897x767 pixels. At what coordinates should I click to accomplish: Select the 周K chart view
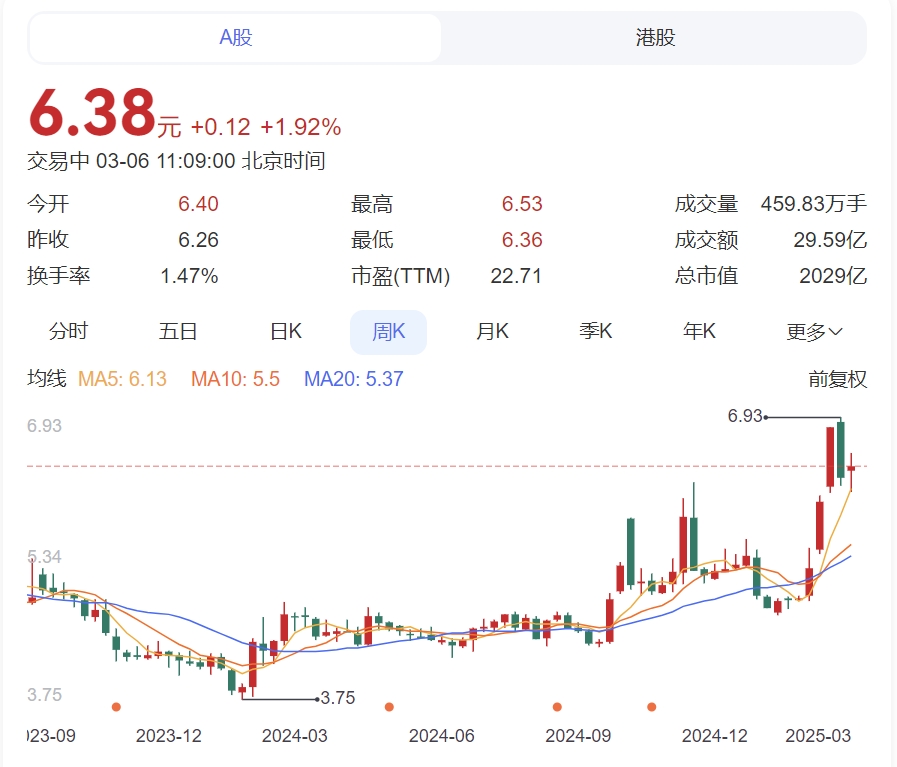click(388, 332)
